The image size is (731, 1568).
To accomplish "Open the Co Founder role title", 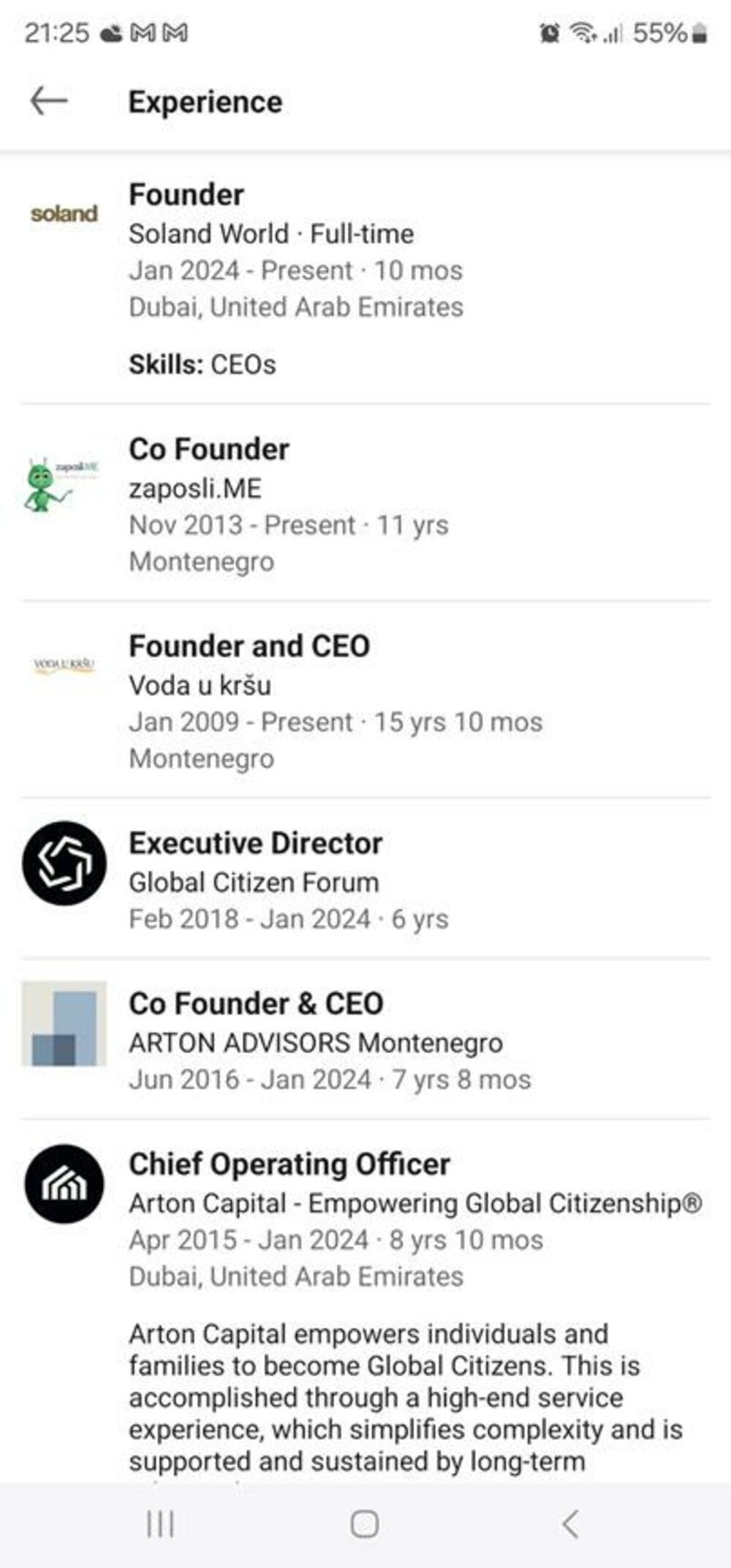I will (x=209, y=449).
